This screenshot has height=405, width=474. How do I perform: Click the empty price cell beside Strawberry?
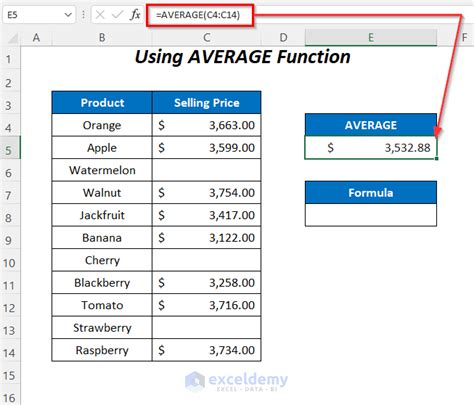pos(207,328)
